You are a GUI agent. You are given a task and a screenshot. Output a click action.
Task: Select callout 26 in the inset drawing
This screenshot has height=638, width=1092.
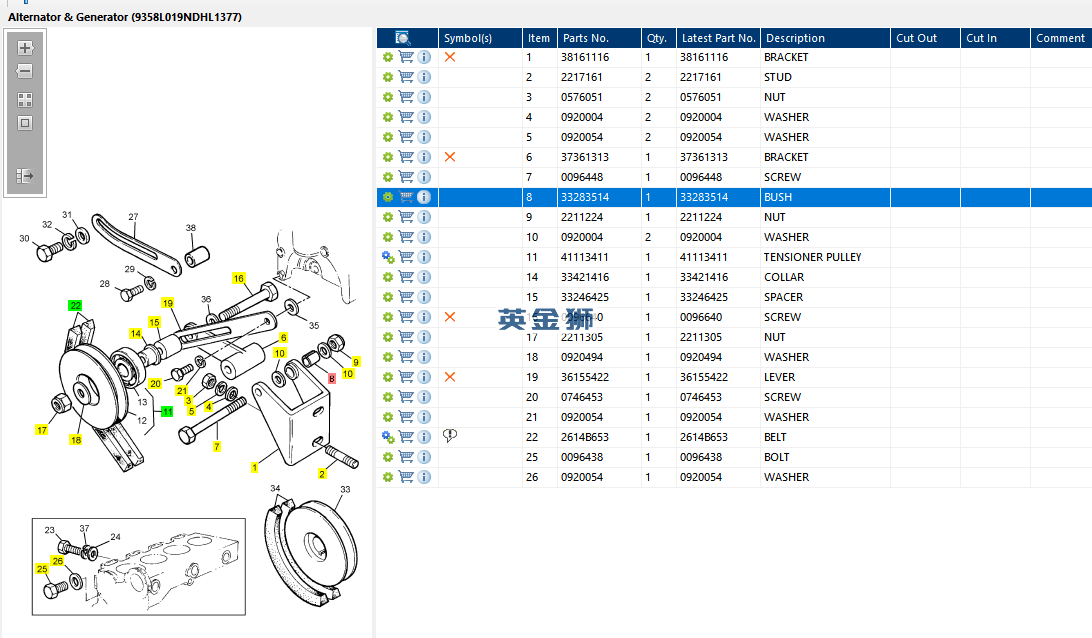click(58, 561)
